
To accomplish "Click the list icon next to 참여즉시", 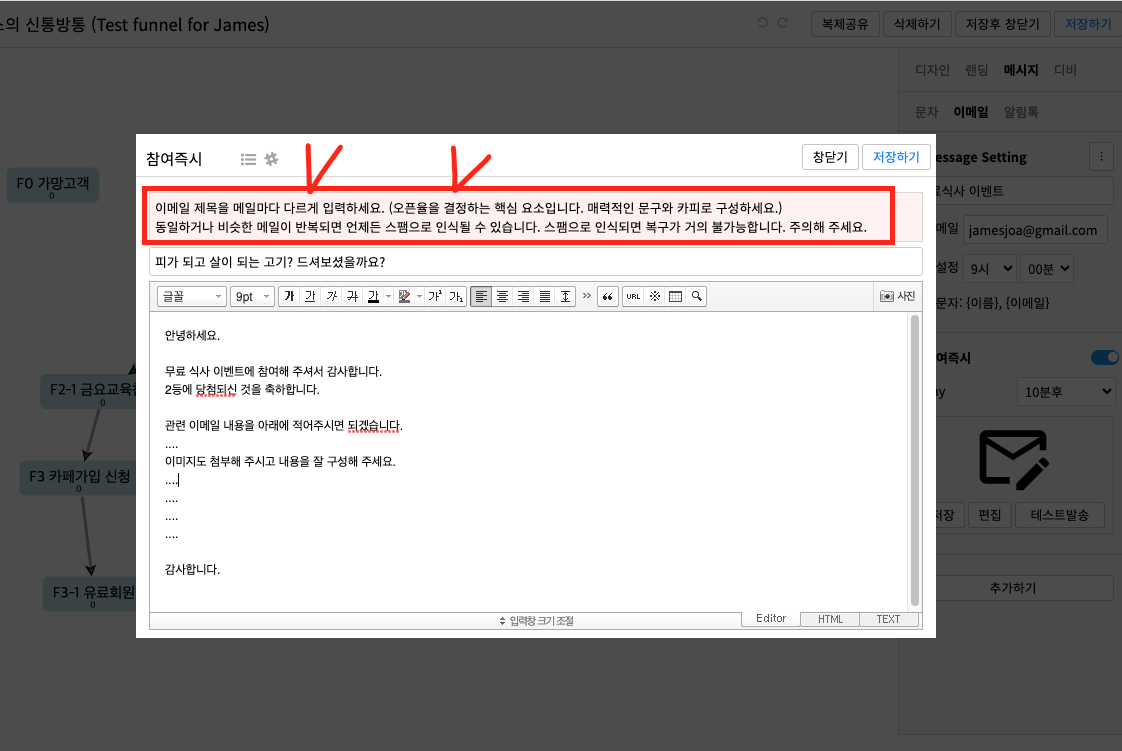I will 248,159.
